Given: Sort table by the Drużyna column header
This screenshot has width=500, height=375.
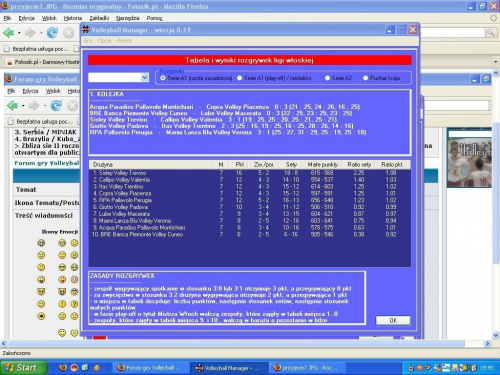Looking at the screenshot, I should pyautogui.click(x=151, y=164).
